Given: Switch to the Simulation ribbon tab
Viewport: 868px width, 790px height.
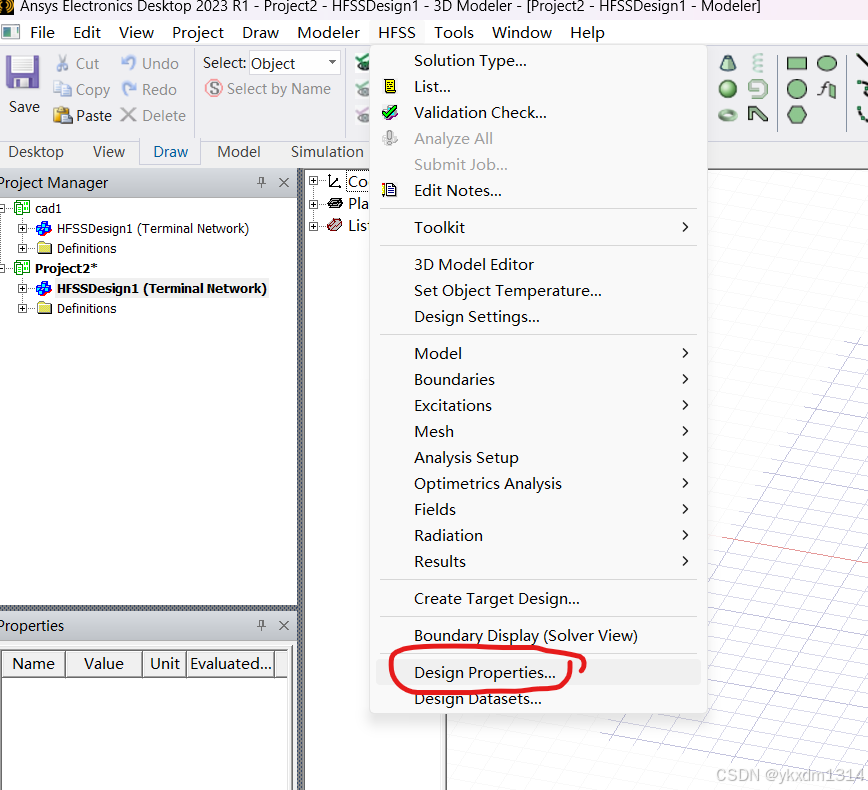Looking at the screenshot, I should click(x=327, y=152).
